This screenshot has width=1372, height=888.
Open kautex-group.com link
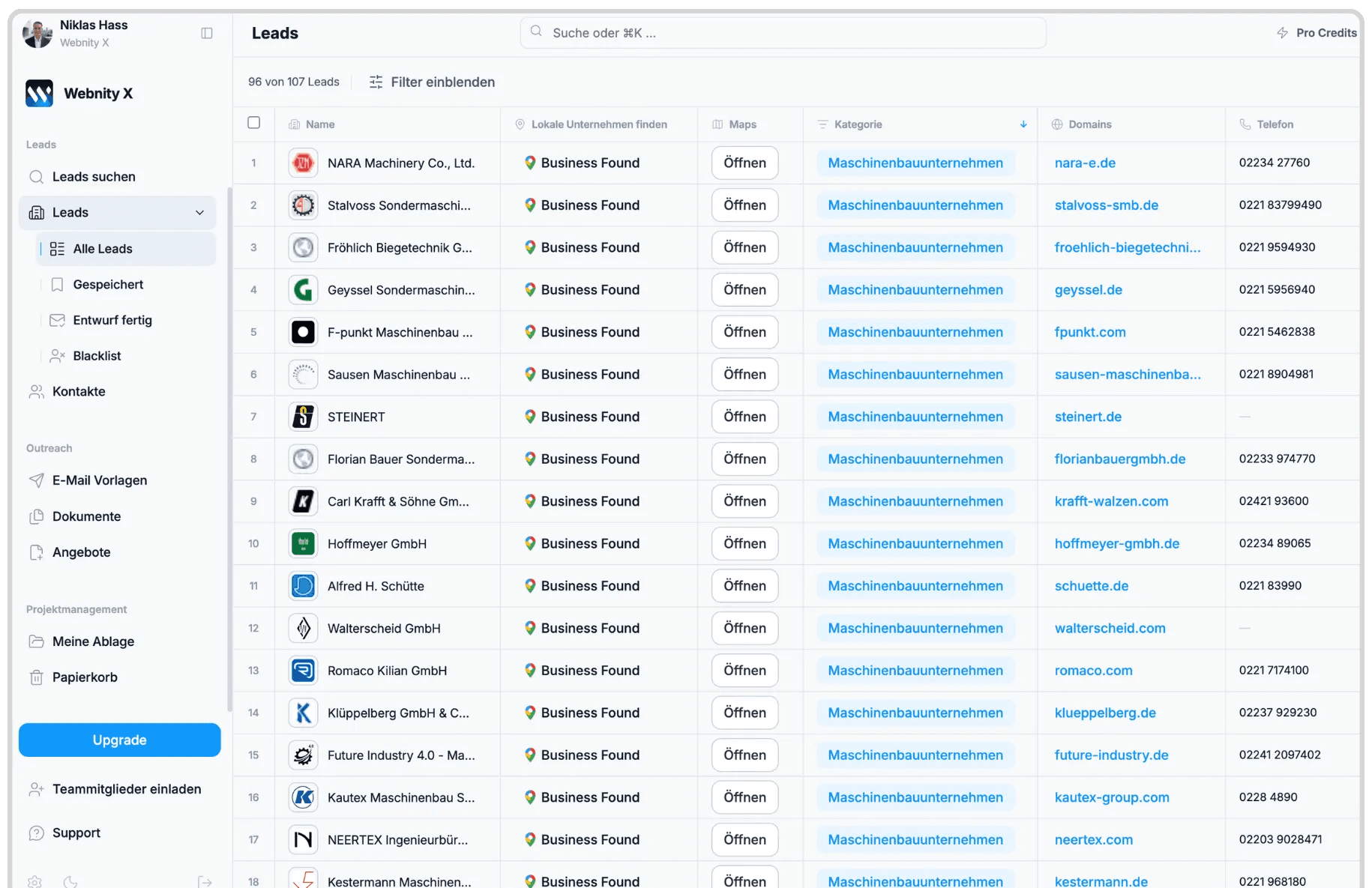(1112, 797)
